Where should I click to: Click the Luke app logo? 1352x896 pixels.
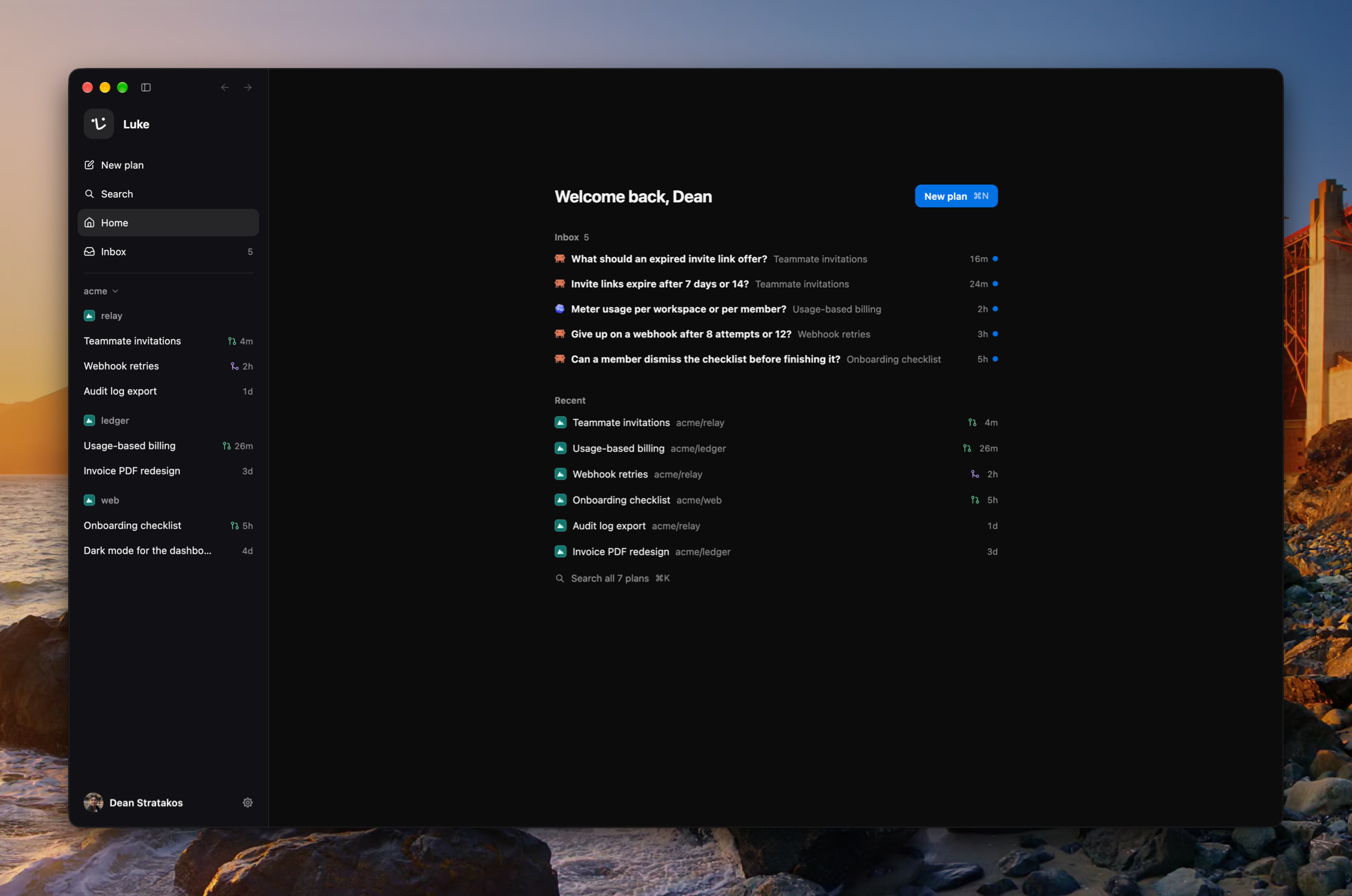point(99,124)
